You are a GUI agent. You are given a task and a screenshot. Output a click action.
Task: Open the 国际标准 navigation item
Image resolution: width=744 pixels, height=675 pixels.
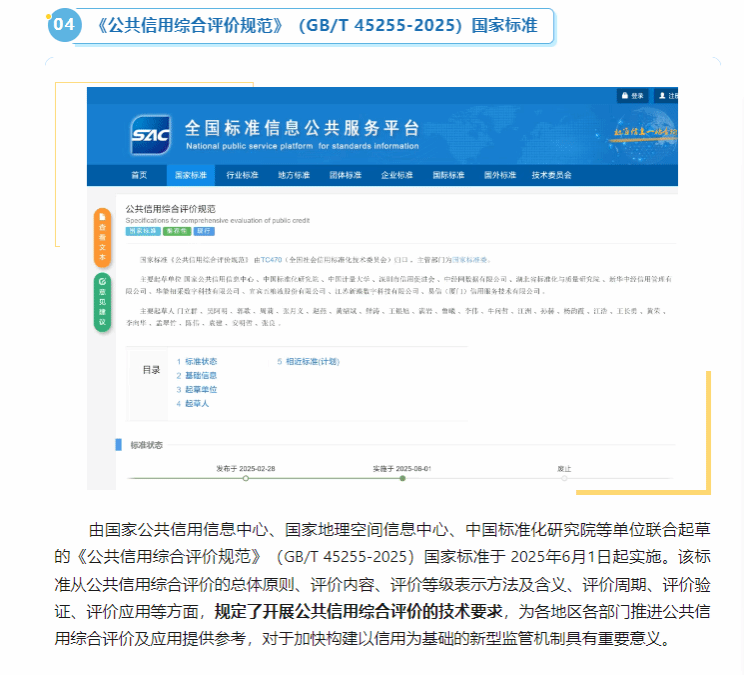pos(448,175)
